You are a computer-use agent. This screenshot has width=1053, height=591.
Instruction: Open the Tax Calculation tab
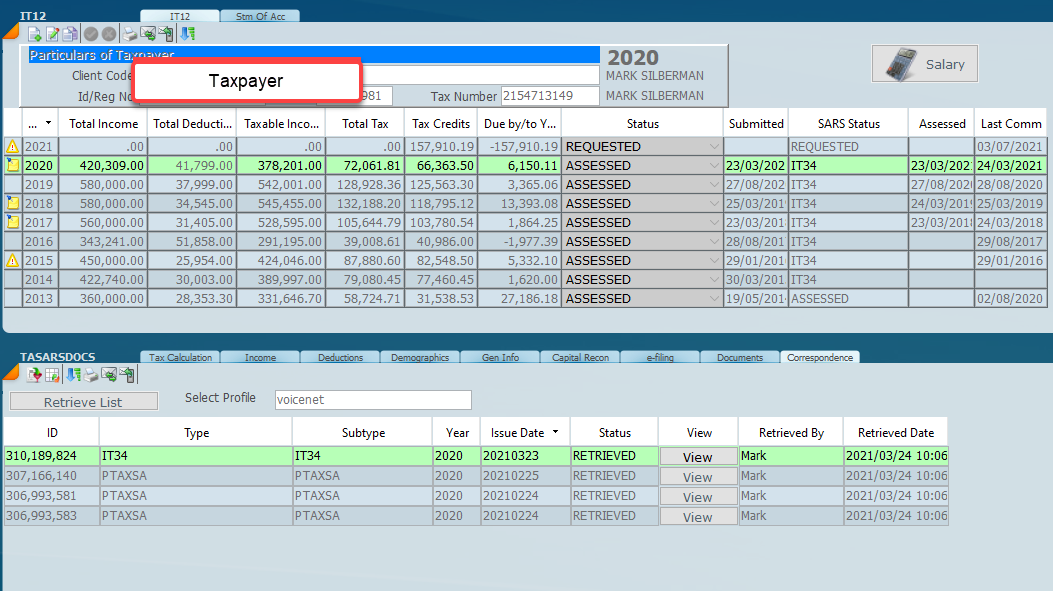180,357
